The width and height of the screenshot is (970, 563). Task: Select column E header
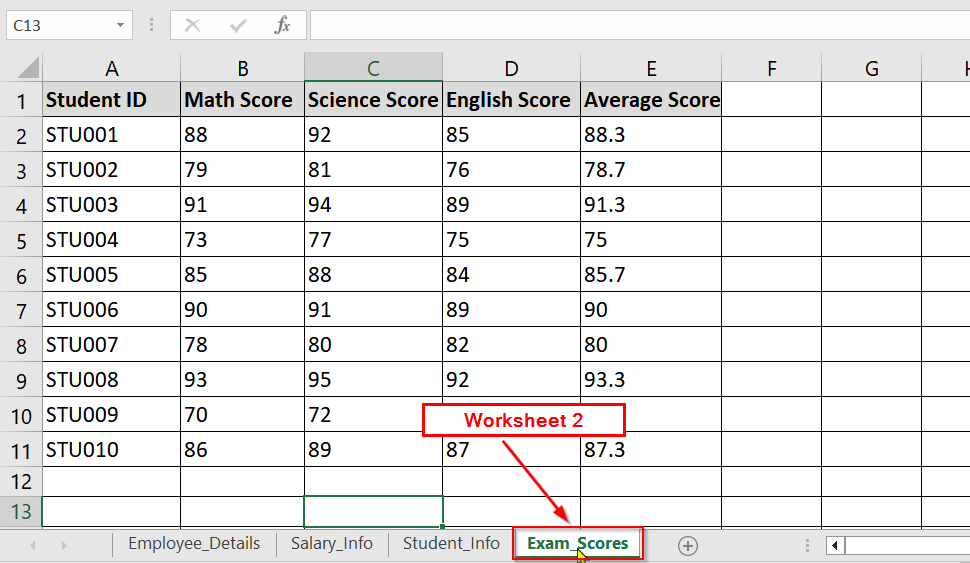651,68
